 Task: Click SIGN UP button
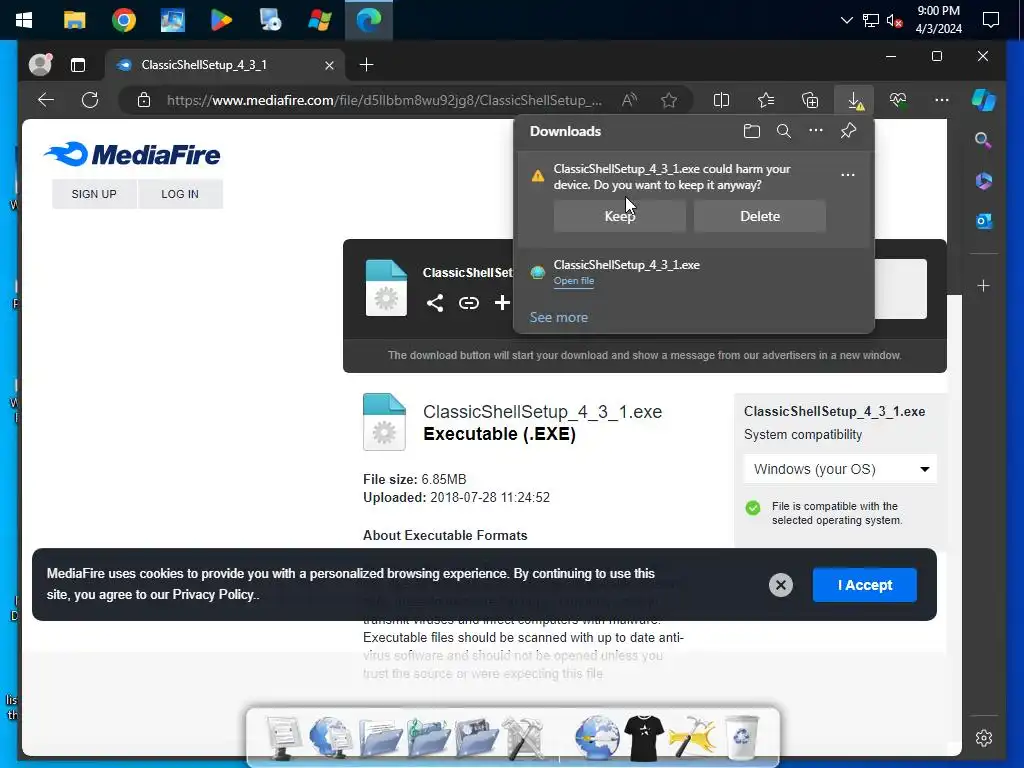click(94, 194)
